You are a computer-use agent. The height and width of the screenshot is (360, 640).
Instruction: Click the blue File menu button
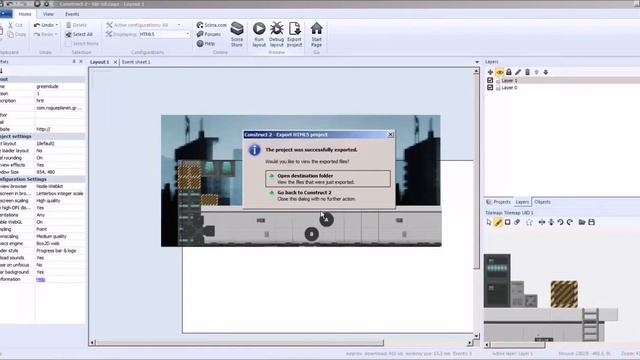6,14
